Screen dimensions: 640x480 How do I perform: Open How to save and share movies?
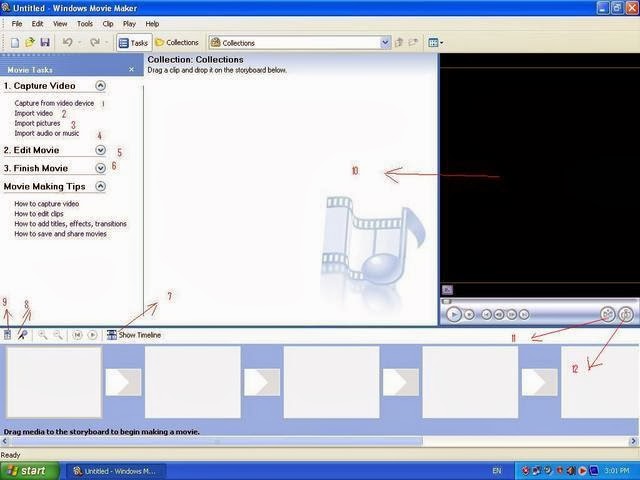60,234
